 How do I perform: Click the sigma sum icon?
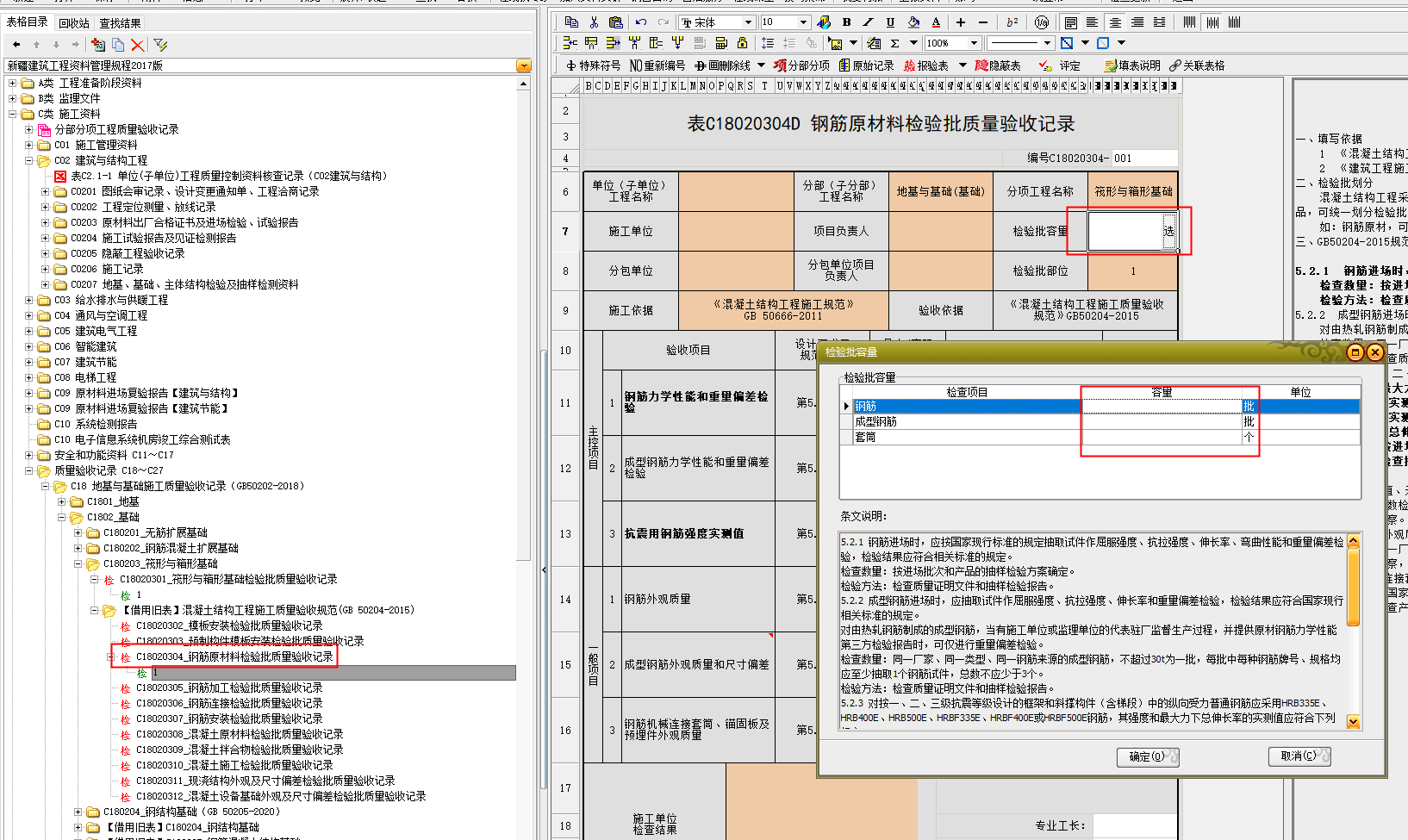point(895,43)
